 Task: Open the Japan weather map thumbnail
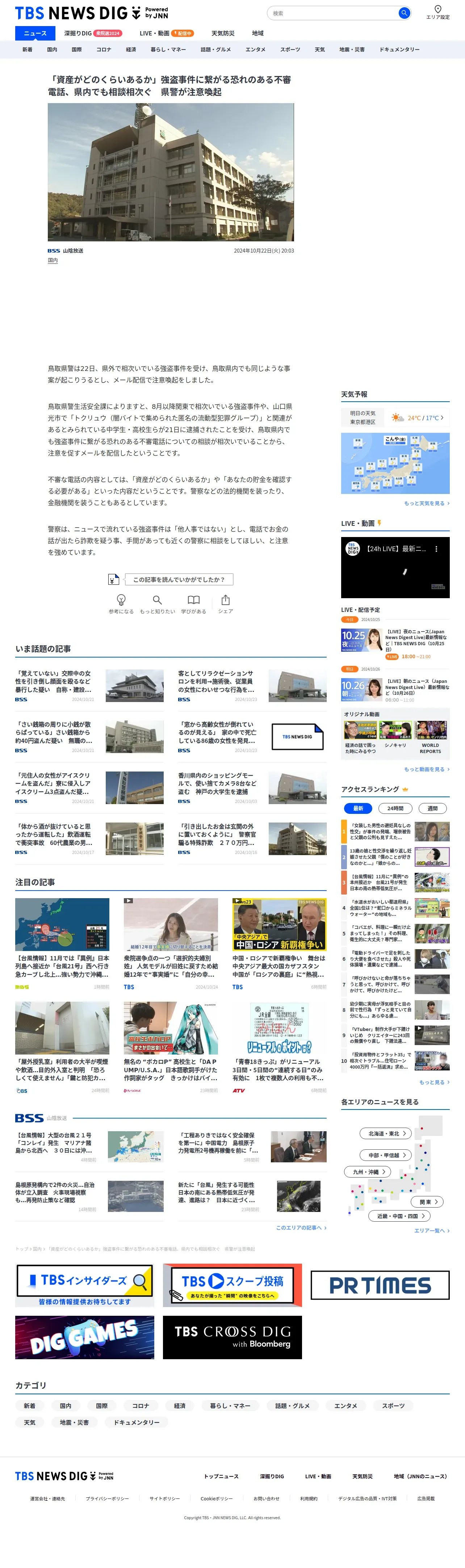click(395, 463)
